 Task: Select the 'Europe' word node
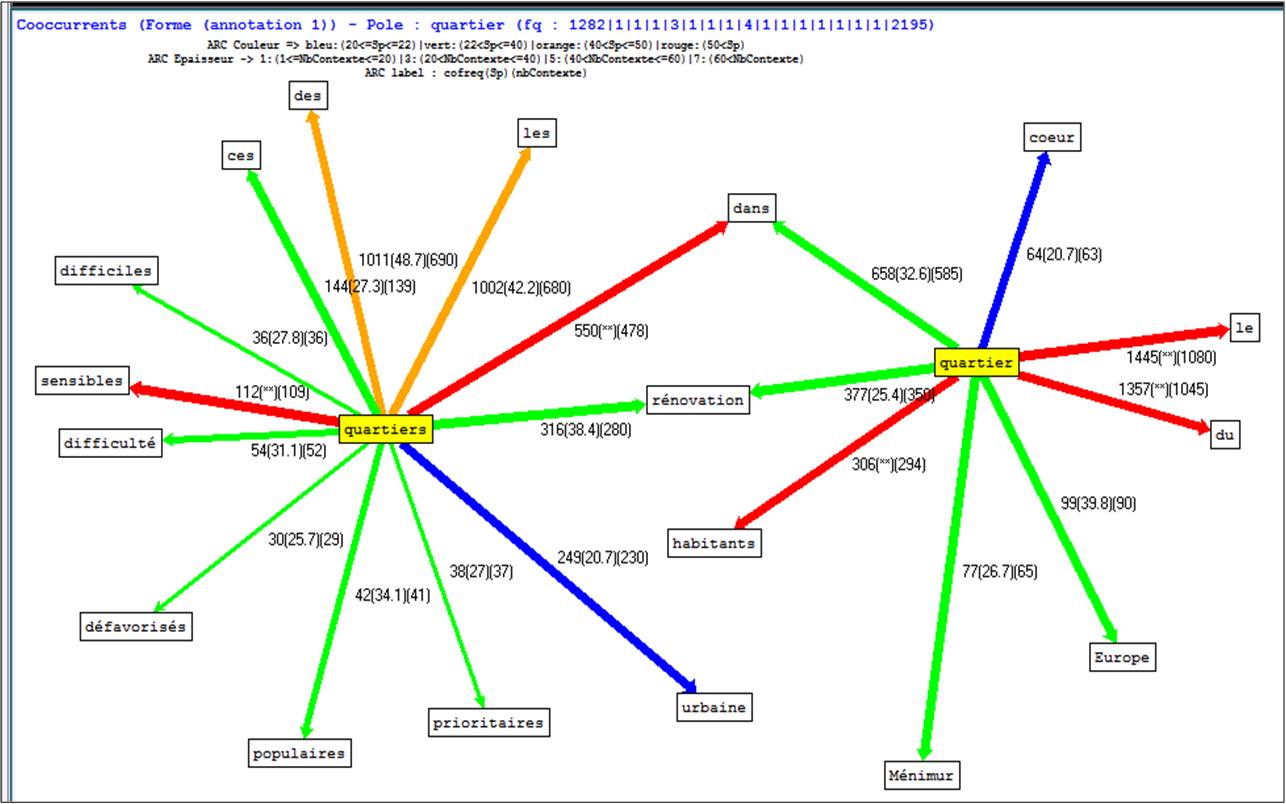(1122, 657)
